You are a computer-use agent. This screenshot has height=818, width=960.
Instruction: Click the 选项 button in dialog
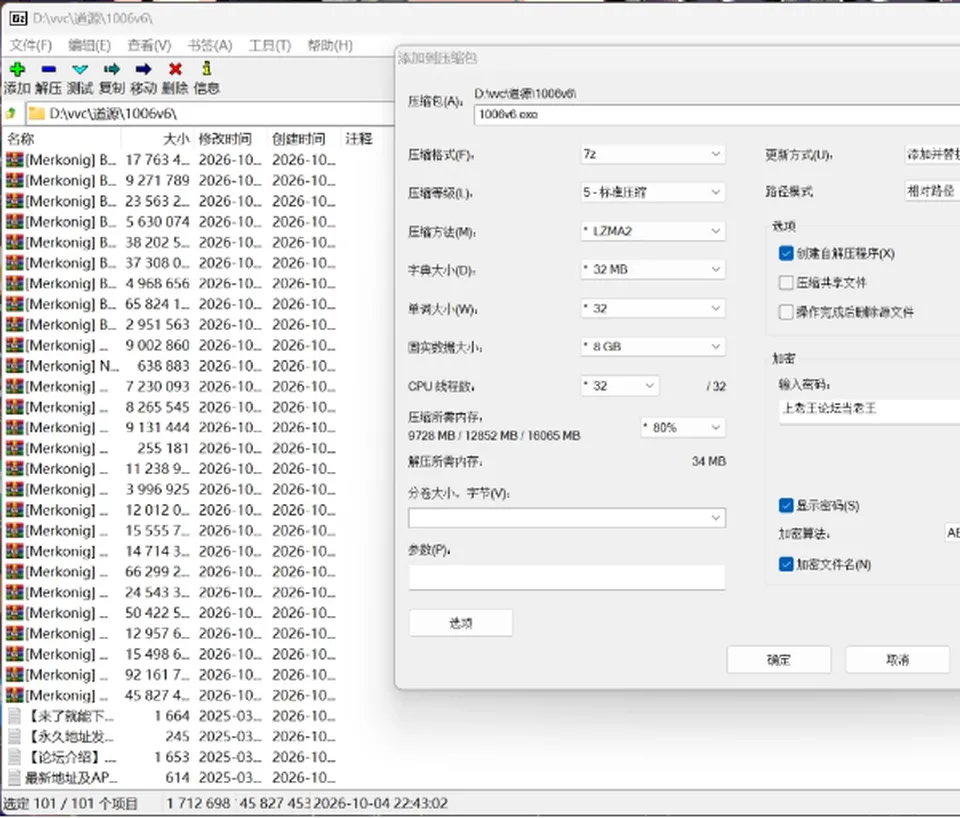[x=460, y=623]
